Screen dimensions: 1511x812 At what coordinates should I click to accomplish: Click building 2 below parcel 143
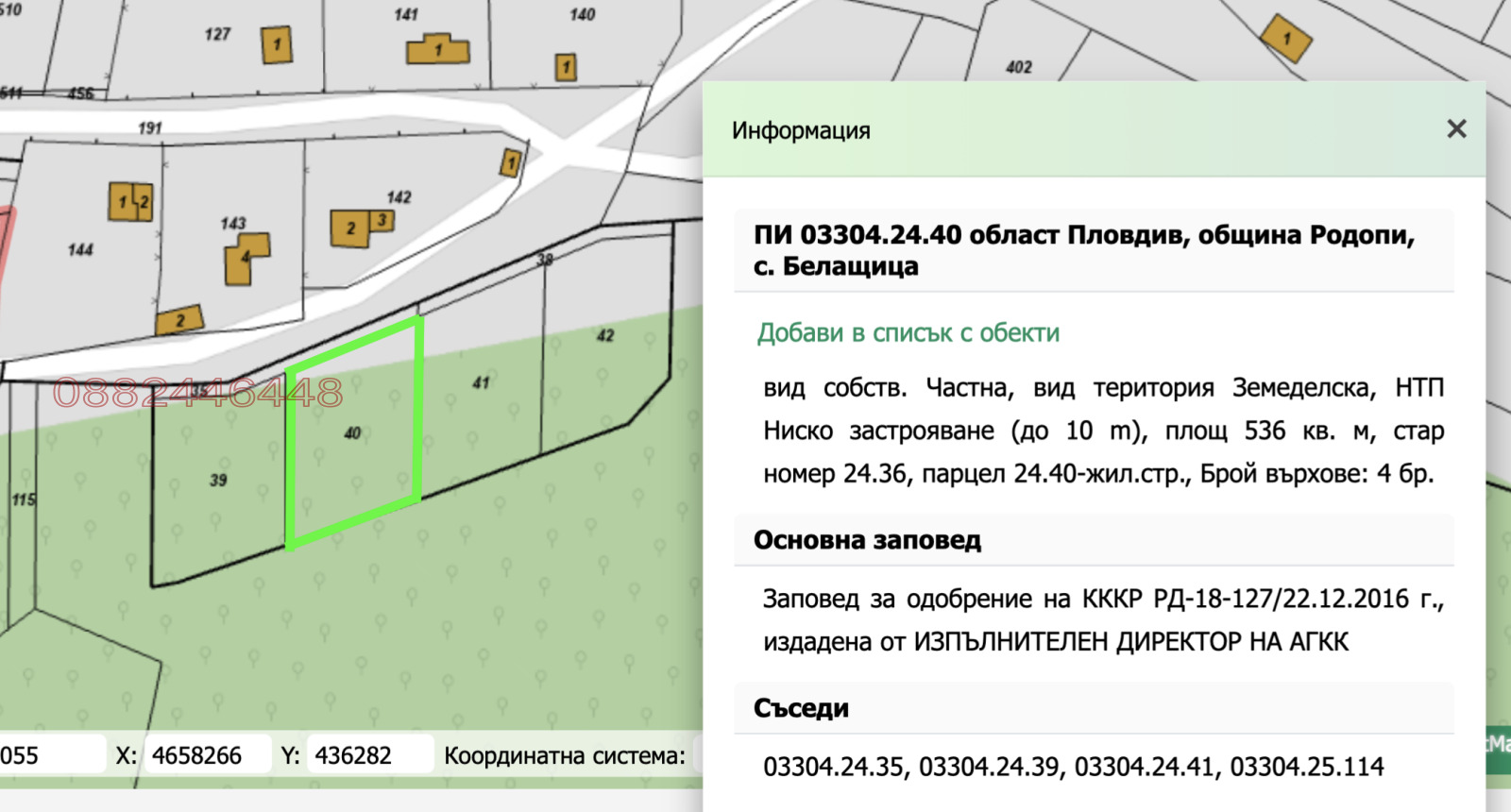(180, 320)
